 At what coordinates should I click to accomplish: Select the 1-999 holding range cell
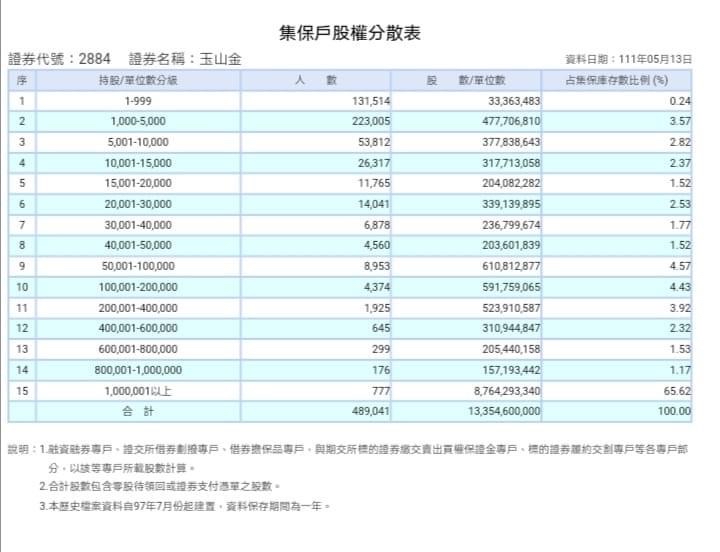(x=138, y=101)
